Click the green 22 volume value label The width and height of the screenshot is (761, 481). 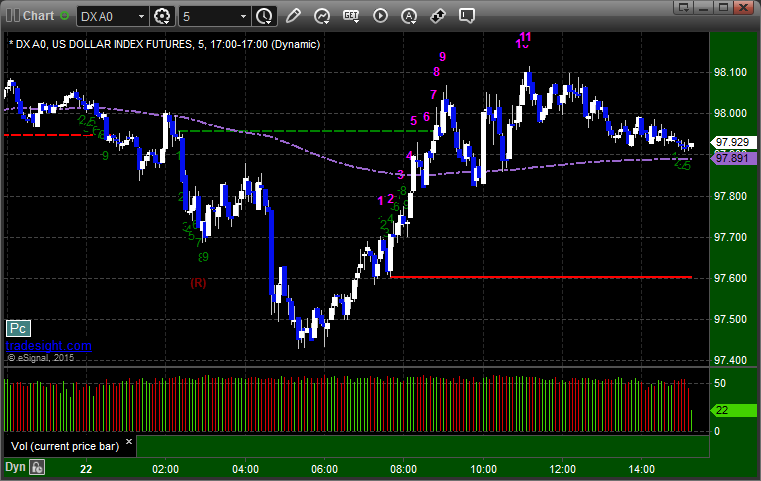pos(733,410)
